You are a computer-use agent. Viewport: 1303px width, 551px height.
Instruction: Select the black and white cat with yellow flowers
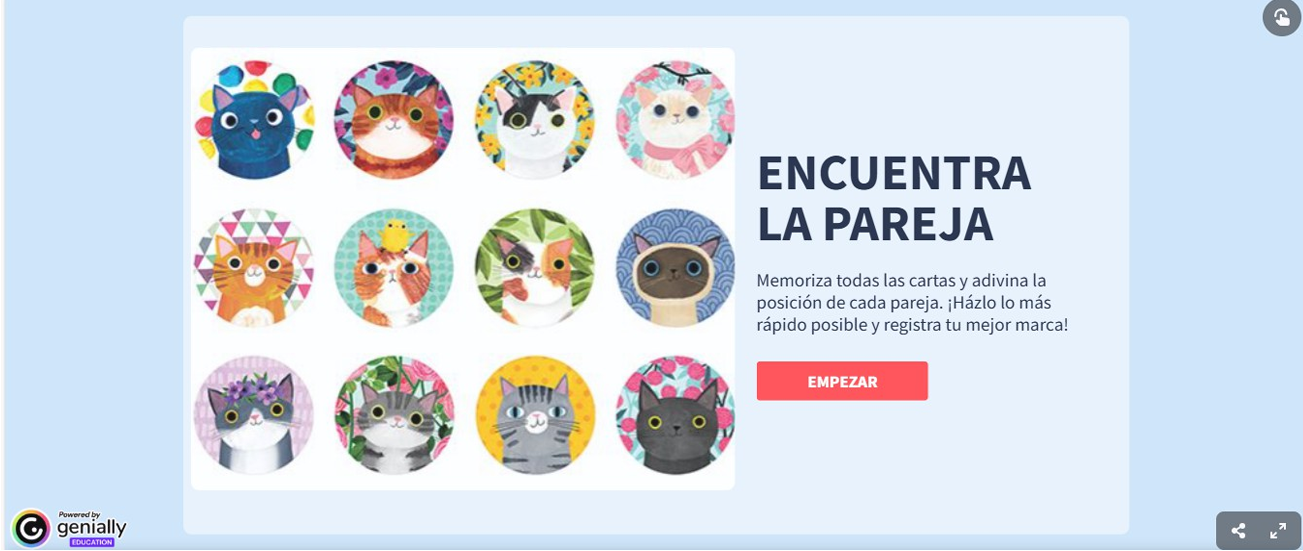(535, 120)
